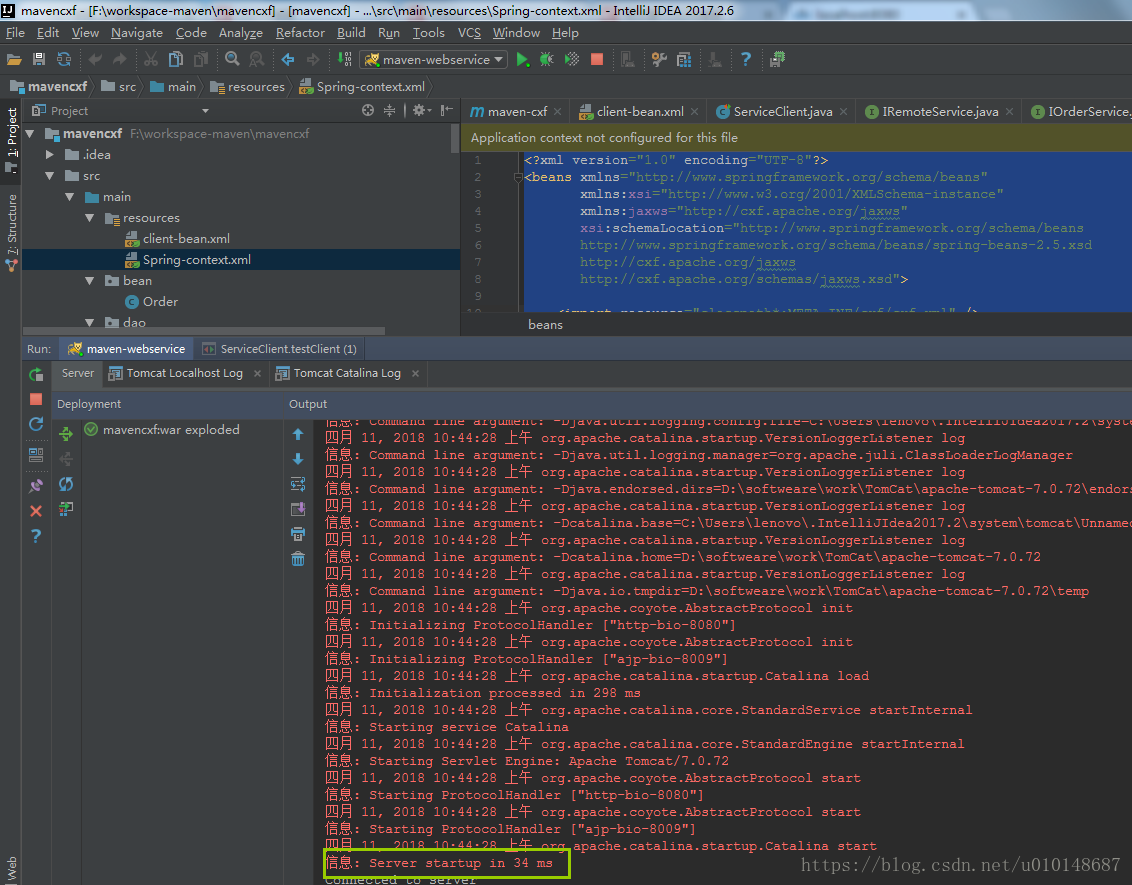The width and height of the screenshot is (1132, 885).
Task: Click Hide Project panel icon
Action: [447, 110]
